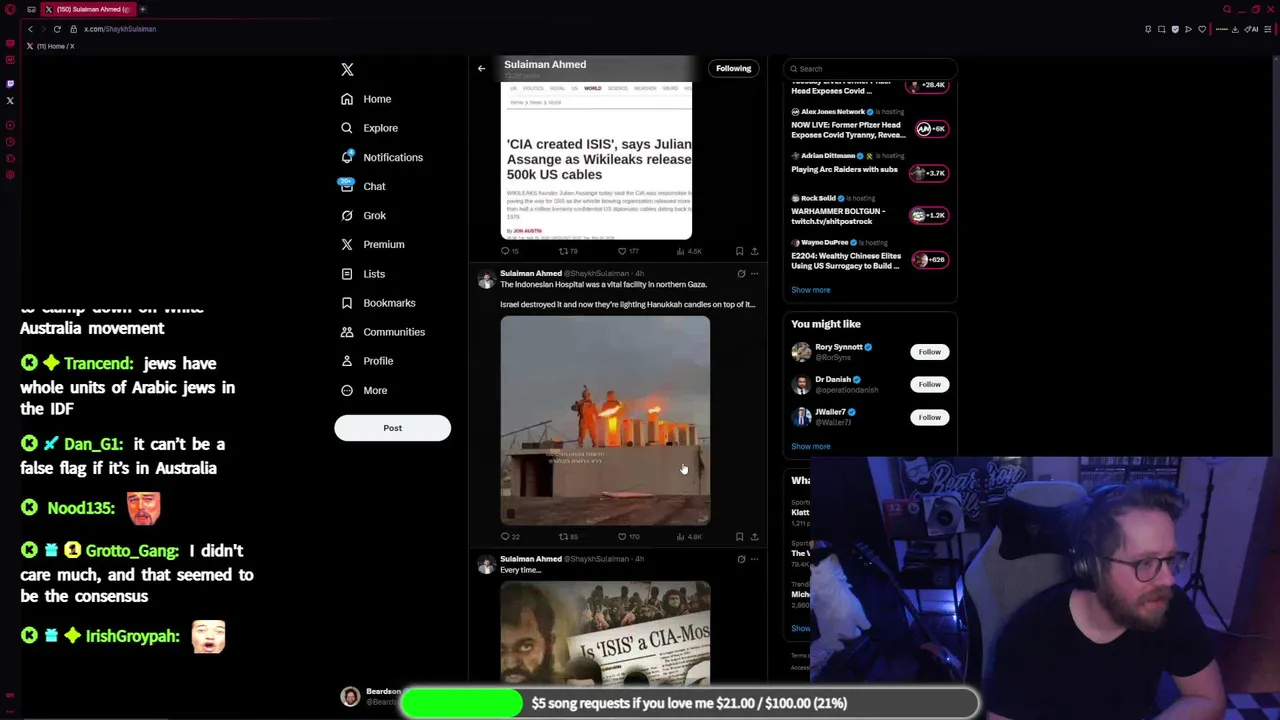The height and width of the screenshot is (720, 1280).
Task: Open browser tab search magnifier
Action: pos(1227,9)
